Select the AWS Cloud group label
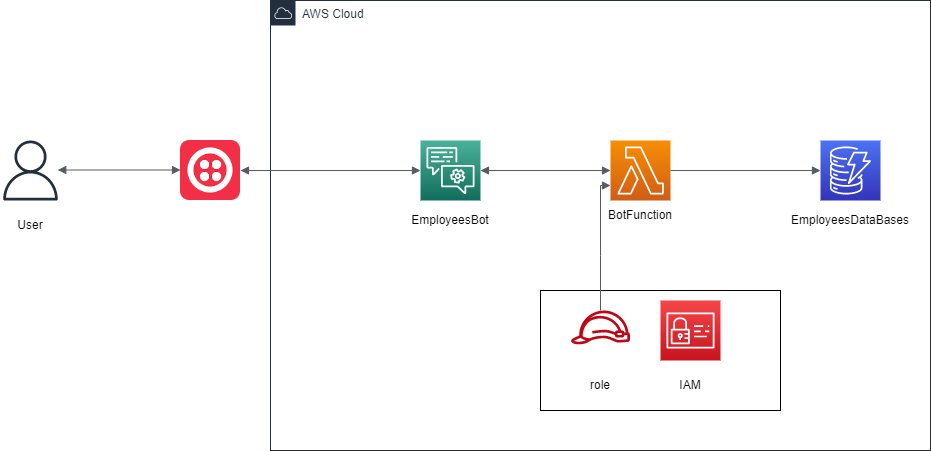This screenshot has width=931, height=451. tap(332, 14)
